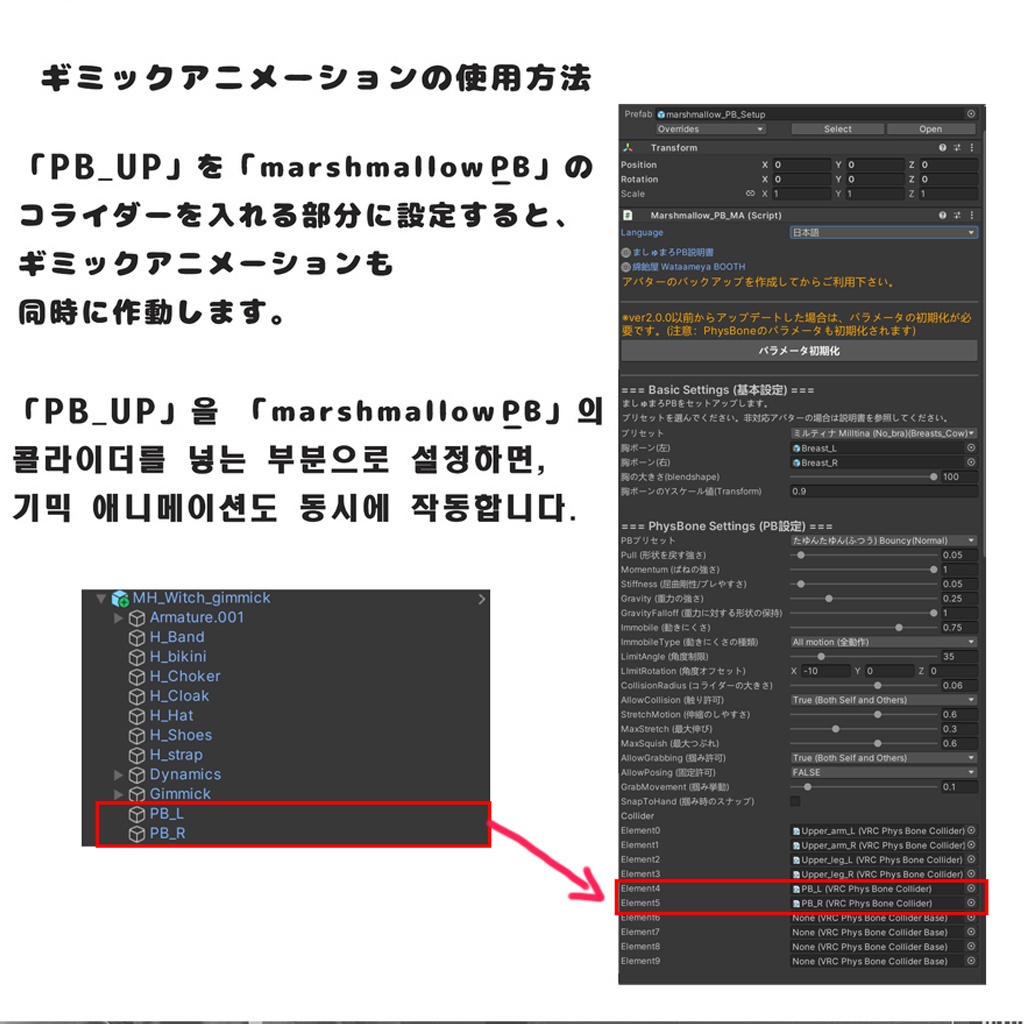This screenshot has height=1024, width=1024.
Task: Select the H_Band object in hierarchy
Action: pyautogui.click(x=177, y=637)
